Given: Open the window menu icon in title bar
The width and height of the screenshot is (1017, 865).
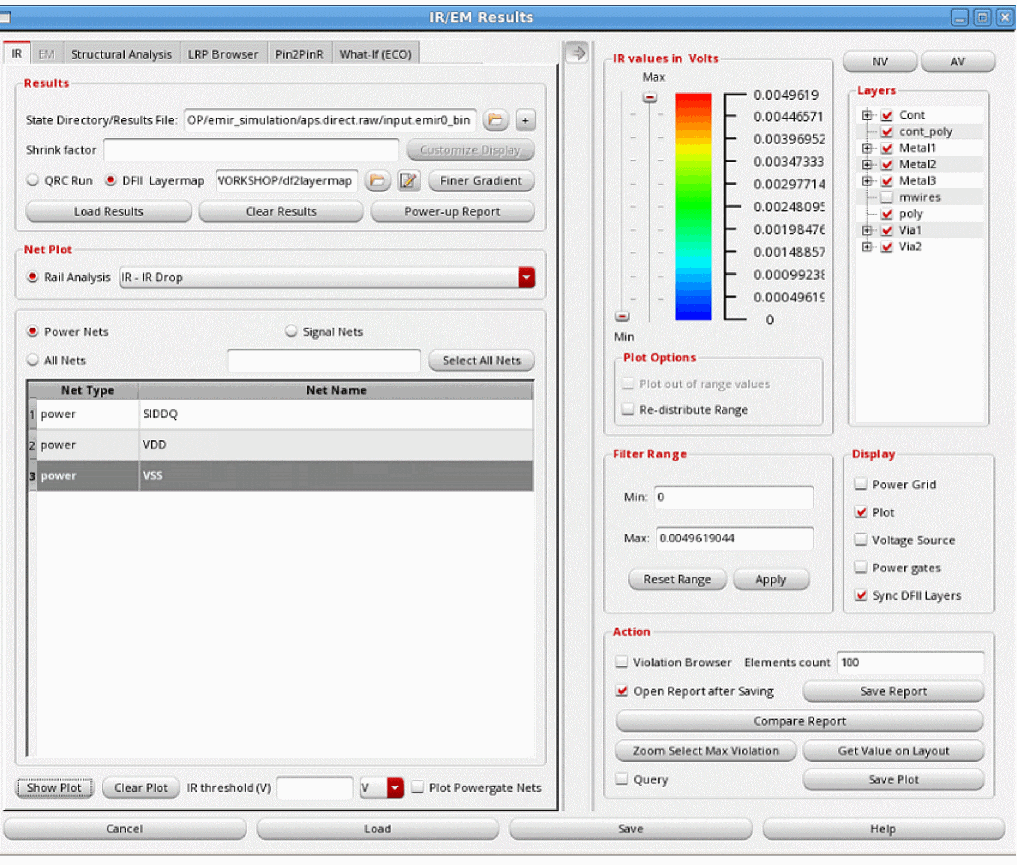Looking at the screenshot, I should click(7, 18).
